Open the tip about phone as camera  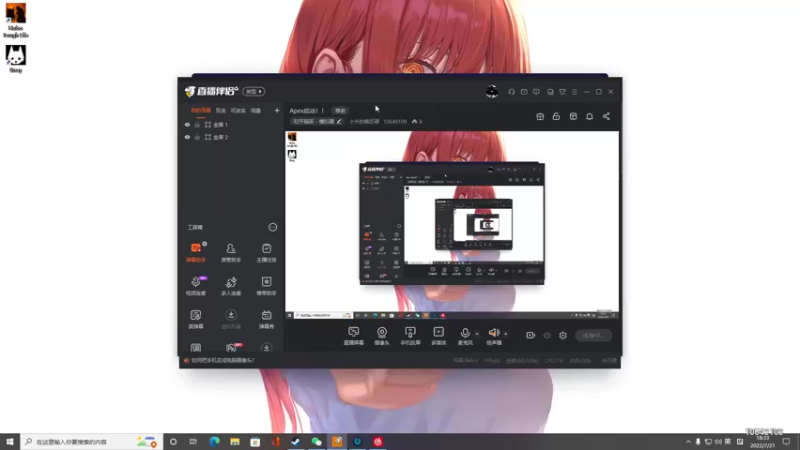pos(222,360)
